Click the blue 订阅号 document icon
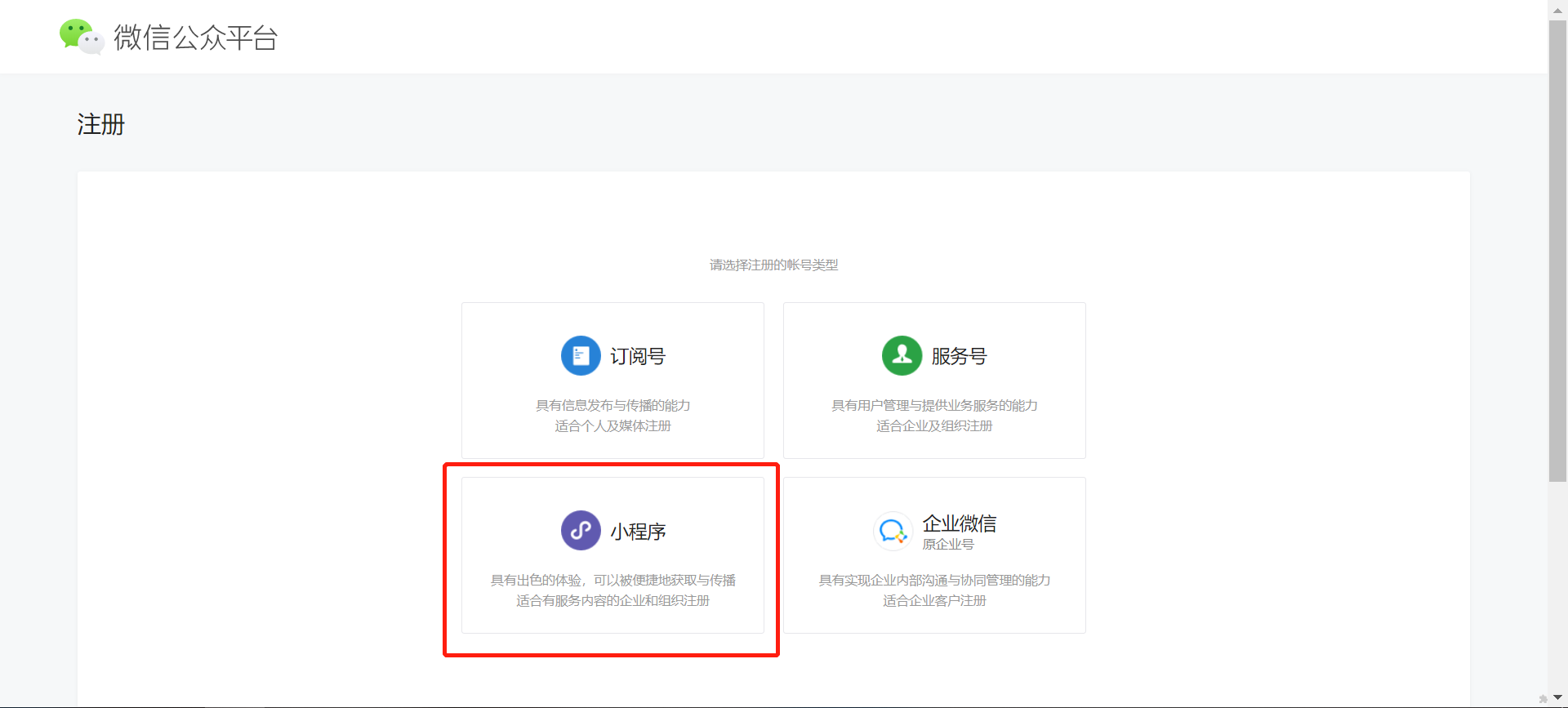This screenshot has height=708, width=1568. click(x=581, y=356)
